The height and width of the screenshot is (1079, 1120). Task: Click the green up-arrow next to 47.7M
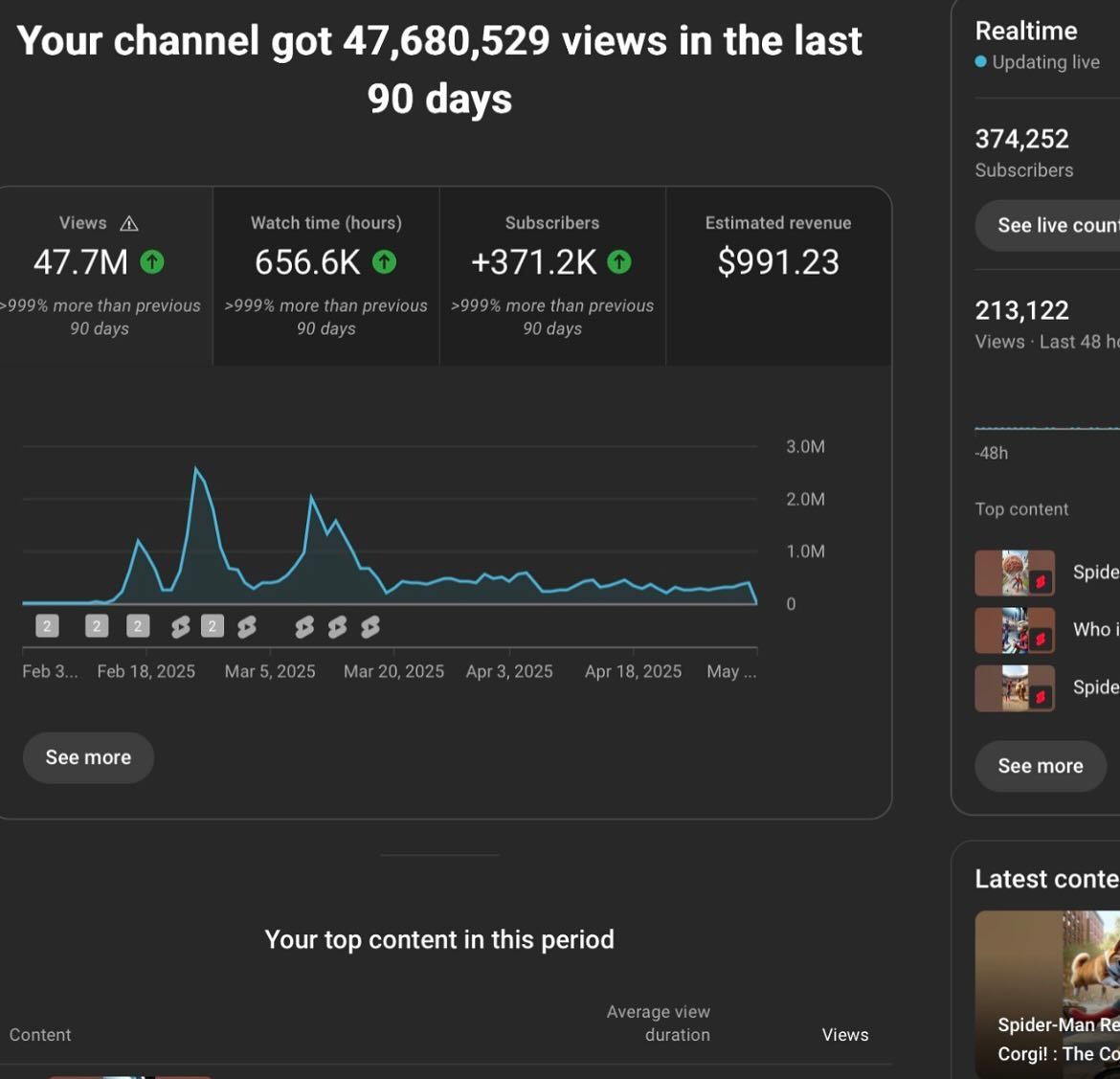coord(152,261)
